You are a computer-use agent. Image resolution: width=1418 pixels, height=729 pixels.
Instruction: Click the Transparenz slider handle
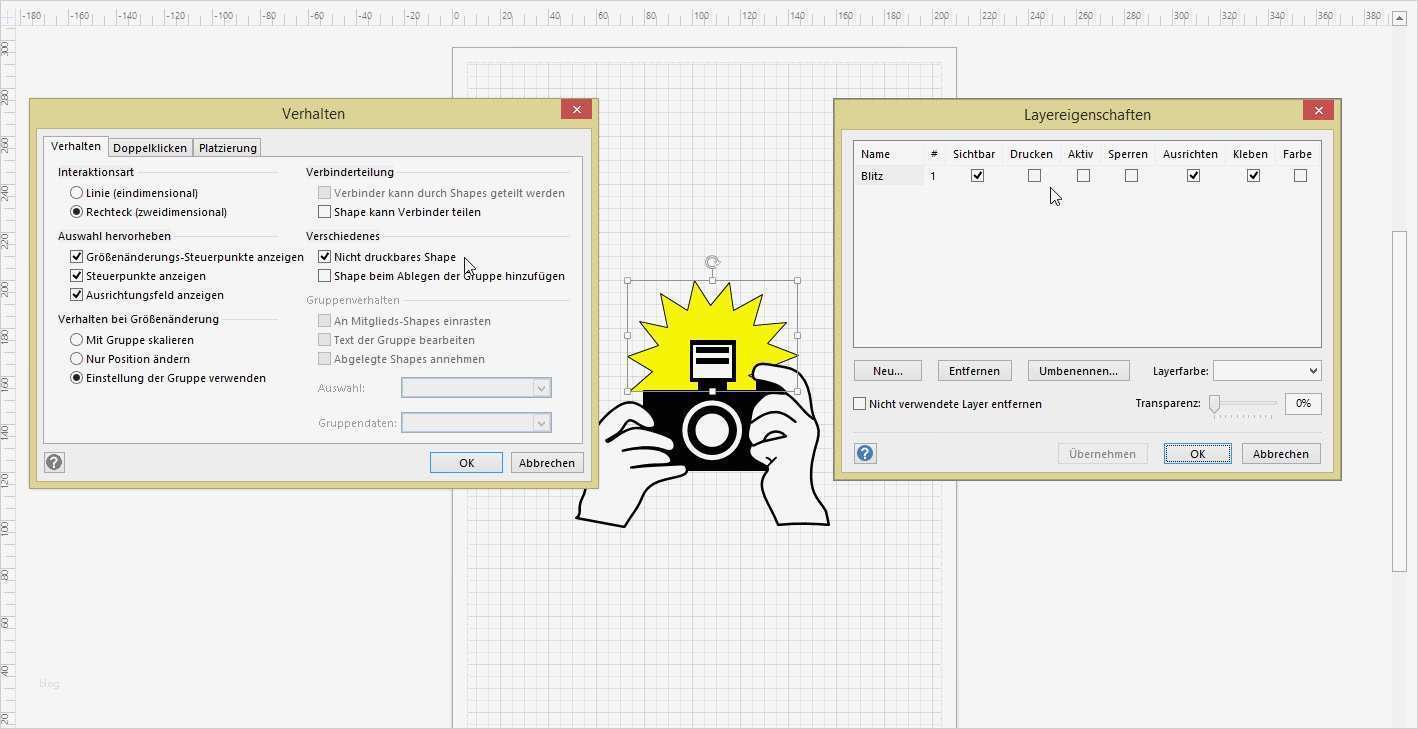1214,403
